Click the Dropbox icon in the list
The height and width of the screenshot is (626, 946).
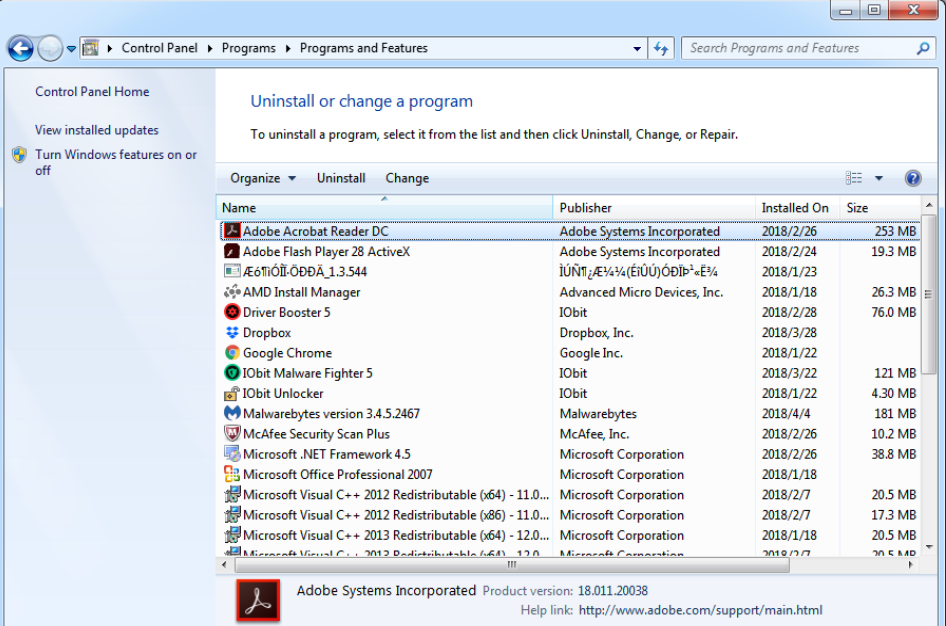(232, 332)
